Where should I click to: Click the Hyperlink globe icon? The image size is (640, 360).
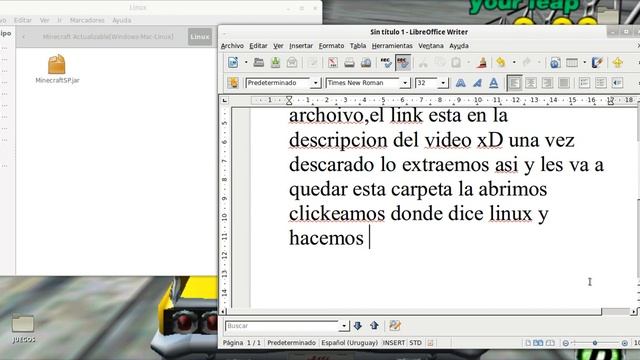555,62
